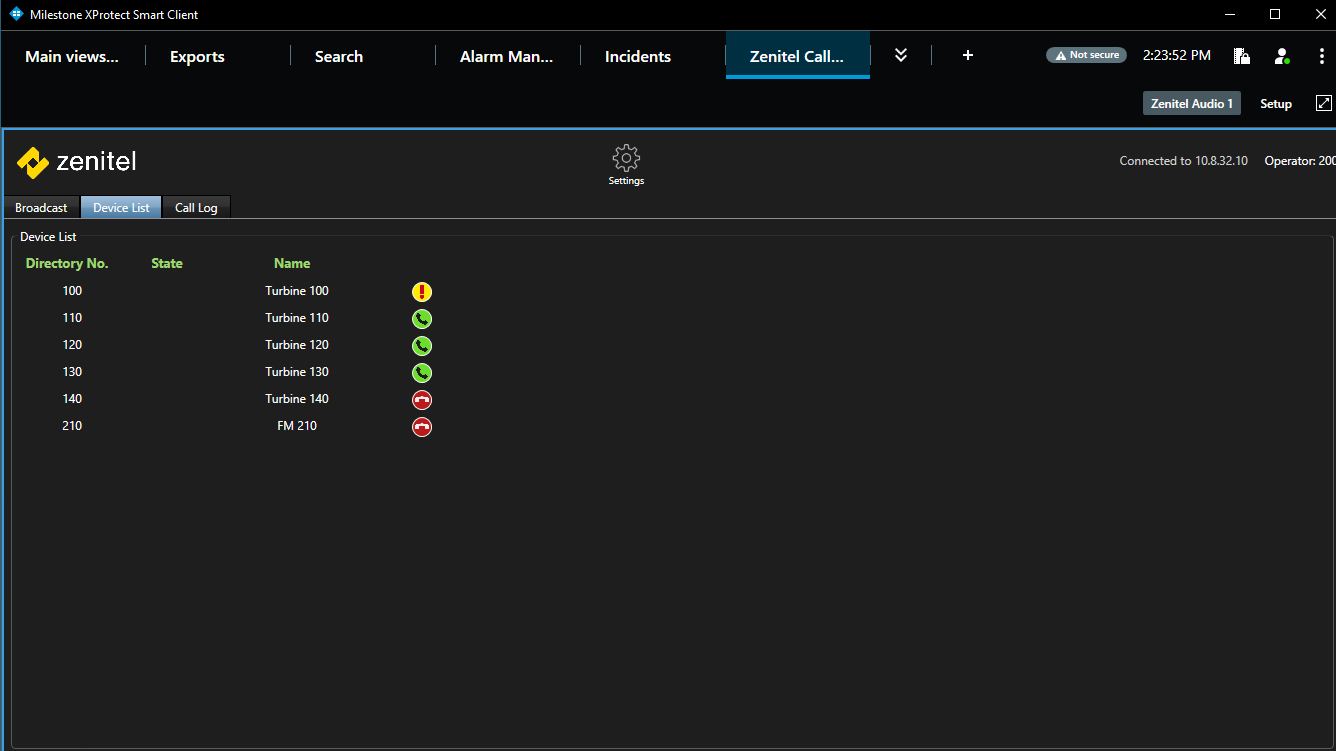
Task: Click the Setup button
Action: [1275, 104]
